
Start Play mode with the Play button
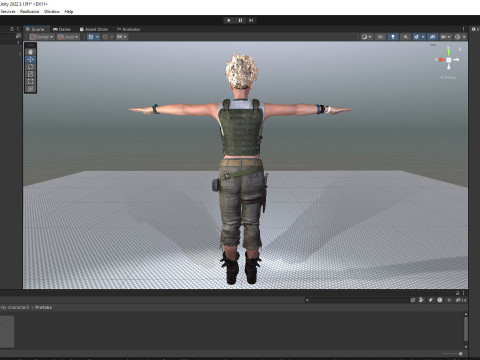tap(229, 20)
